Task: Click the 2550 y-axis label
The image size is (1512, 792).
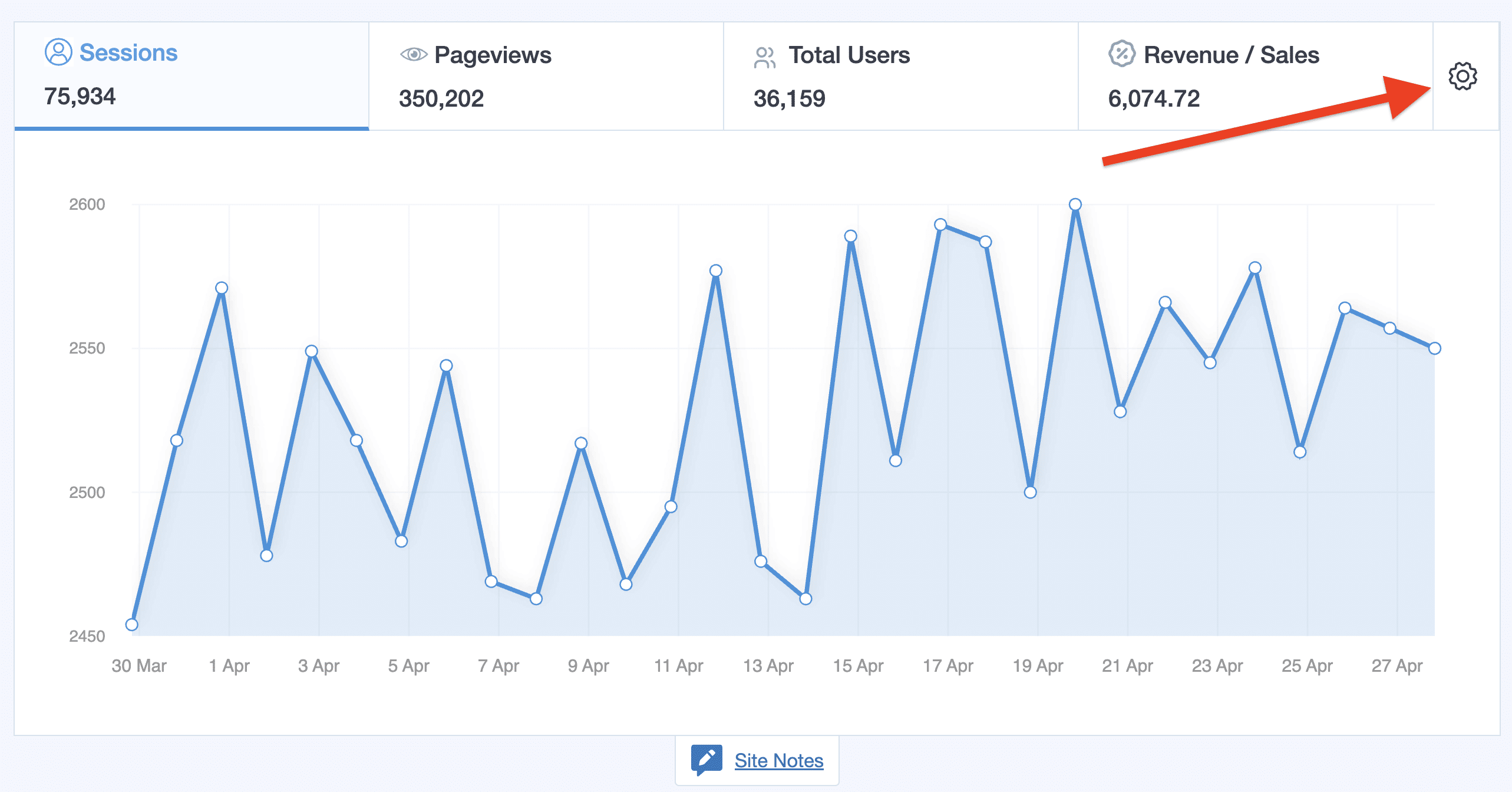Action: coord(87,348)
